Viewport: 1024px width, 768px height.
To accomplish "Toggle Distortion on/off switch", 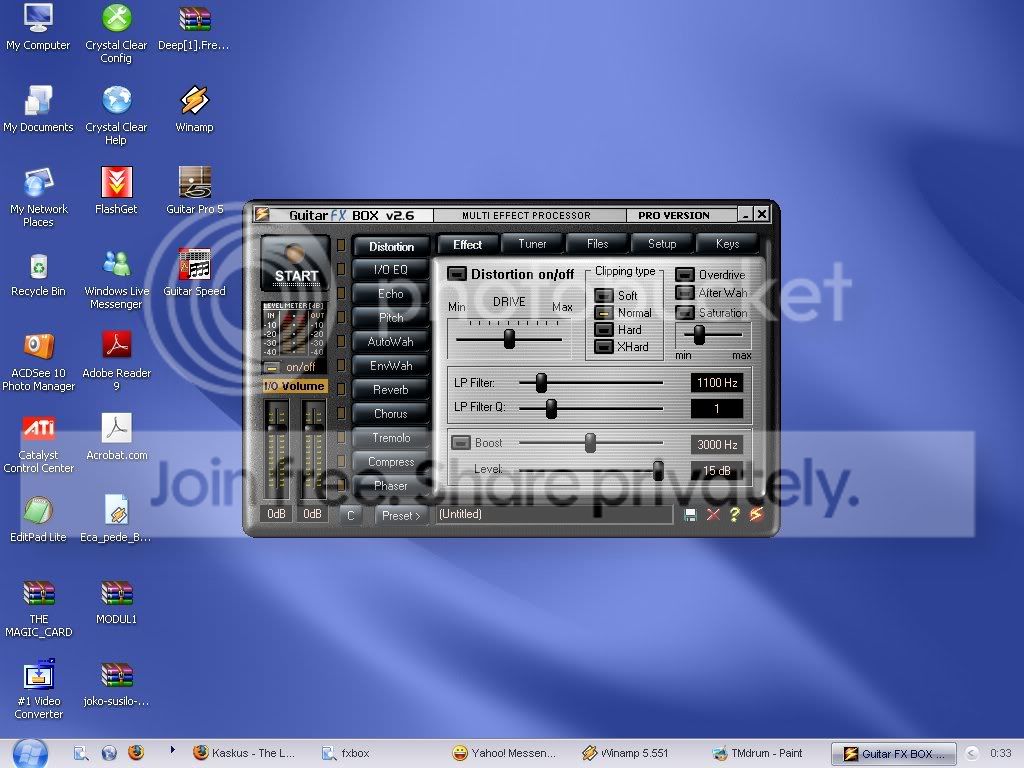I will (x=456, y=274).
